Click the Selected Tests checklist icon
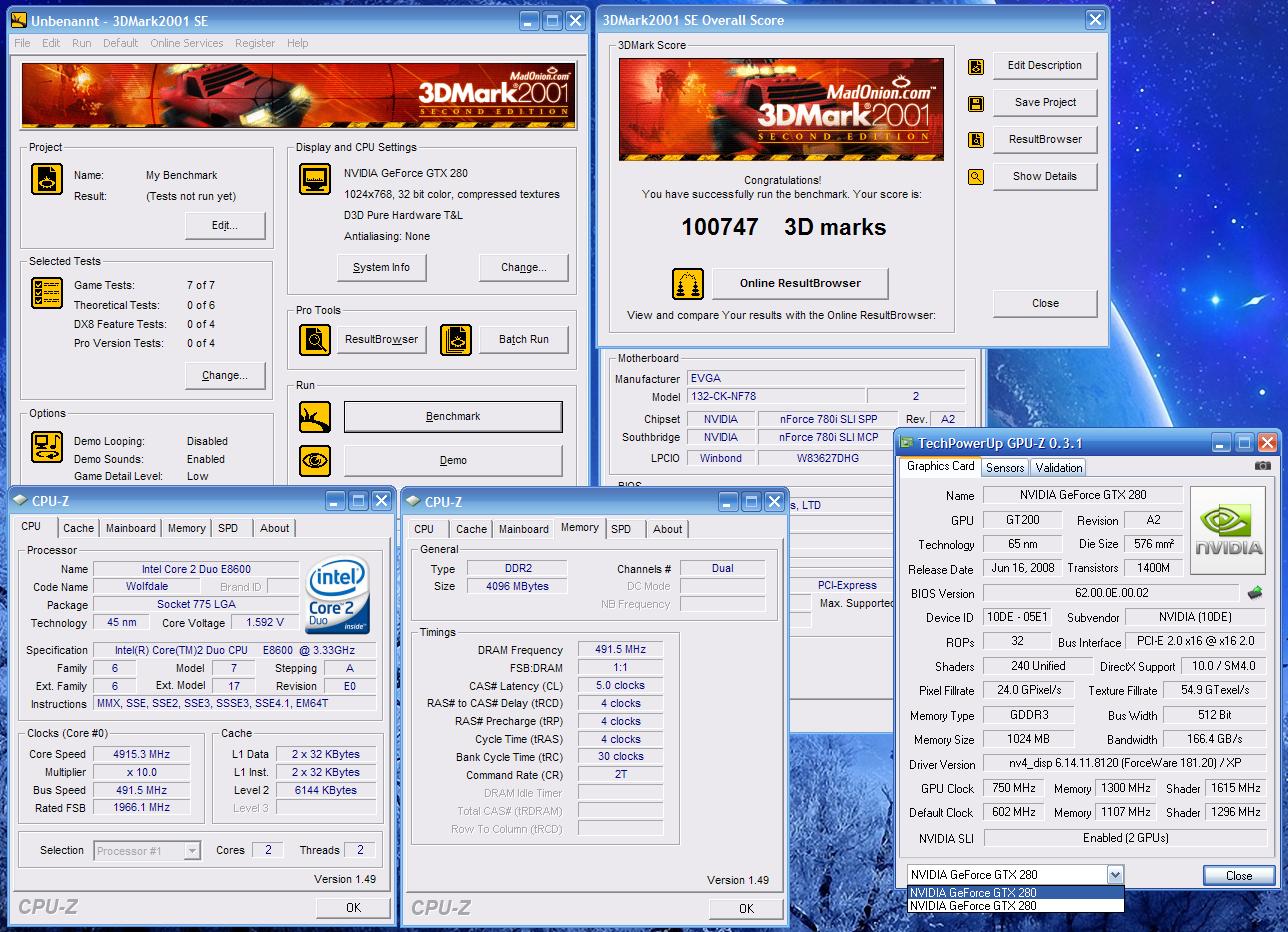The height and width of the screenshot is (932, 1288). click(47, 293)
